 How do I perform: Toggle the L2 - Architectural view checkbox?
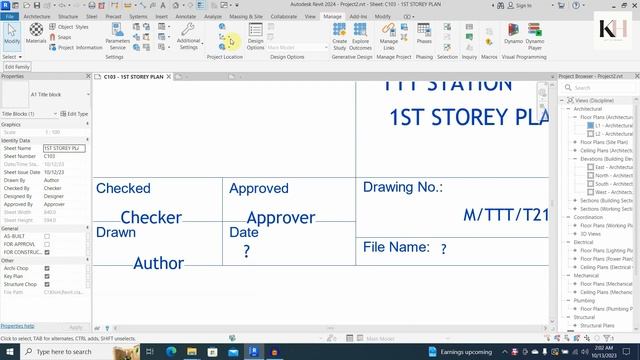[x=591, y=134]
